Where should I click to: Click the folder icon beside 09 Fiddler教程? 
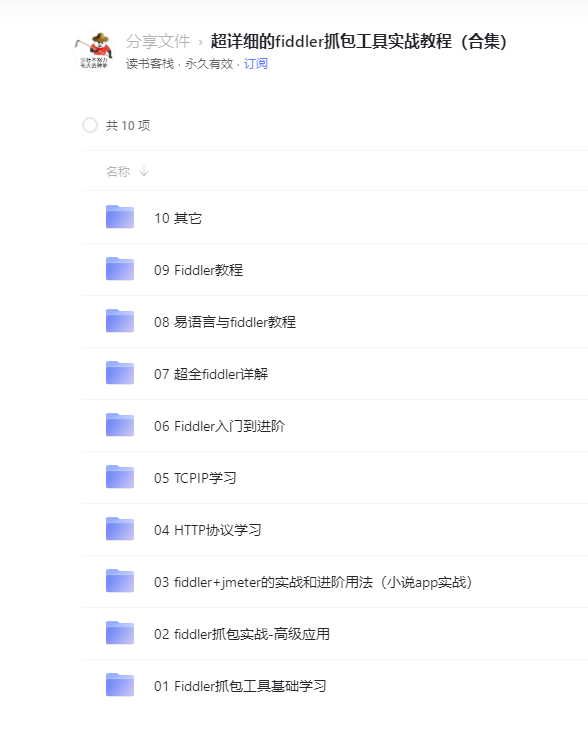(x=120, y=269)
